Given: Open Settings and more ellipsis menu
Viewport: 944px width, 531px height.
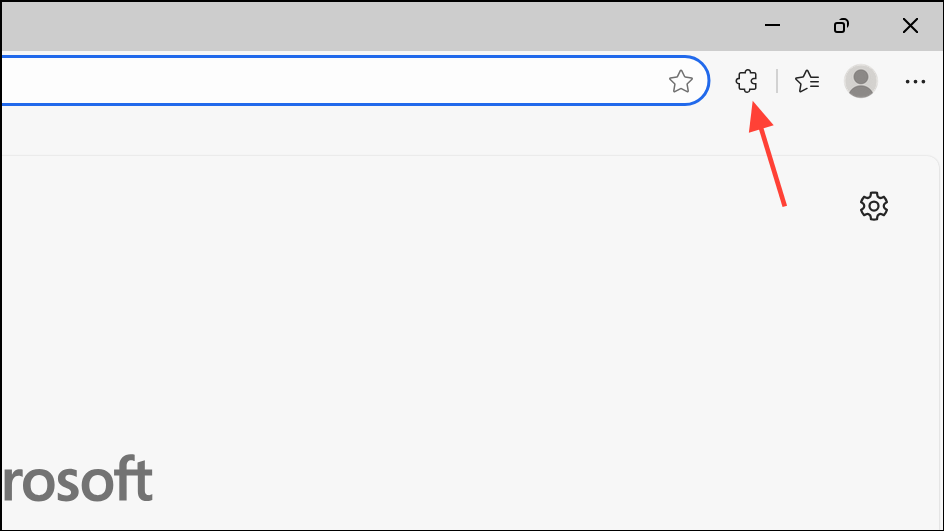Looking at the screenshot, I should point(915,81).
